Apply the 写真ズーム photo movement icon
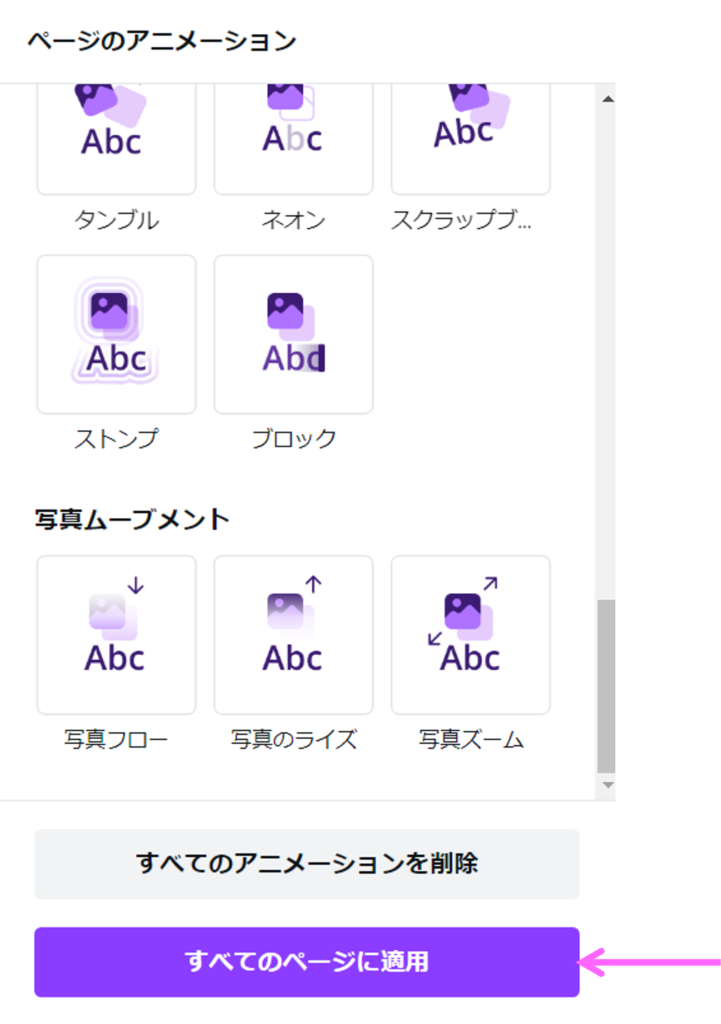This screenshot has height=1024, width=721. [x=470, y=635]
